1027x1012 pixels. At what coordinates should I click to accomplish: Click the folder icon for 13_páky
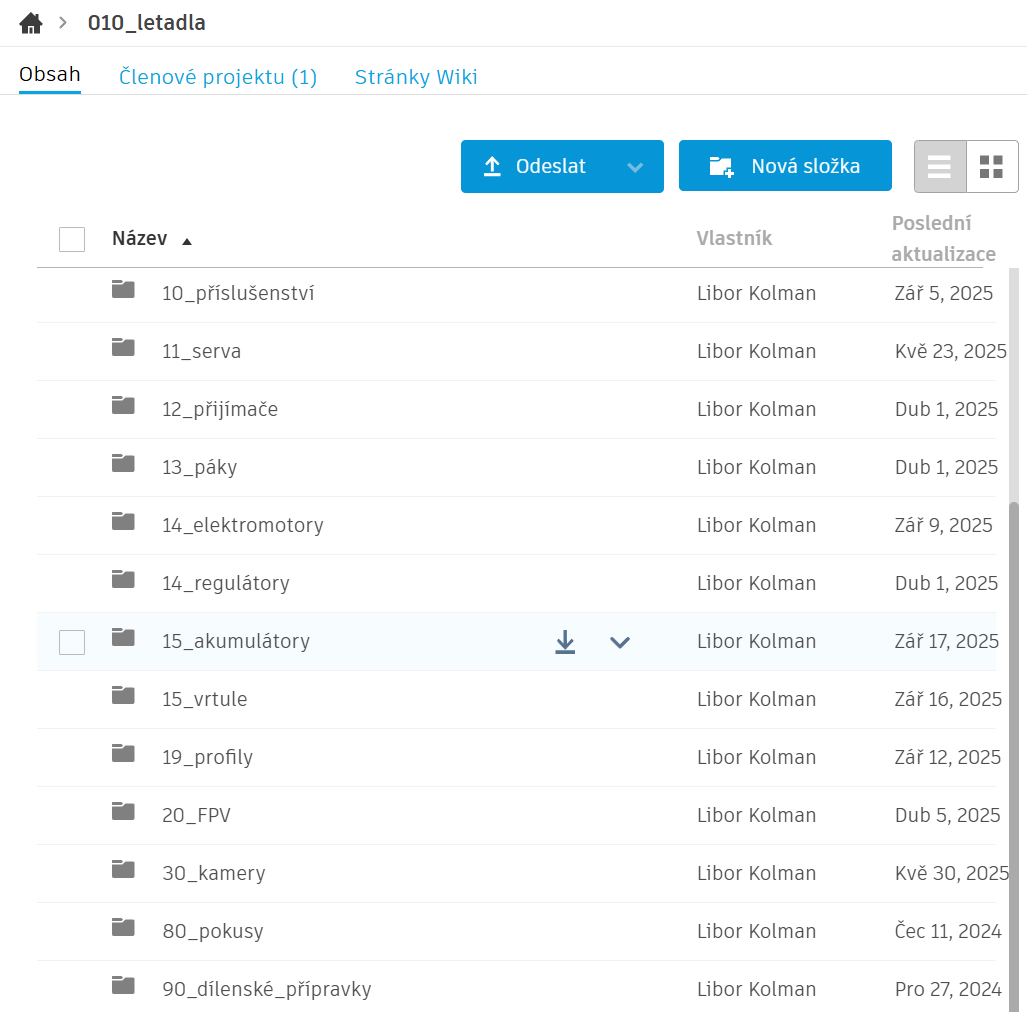click(x=123, y=464)
